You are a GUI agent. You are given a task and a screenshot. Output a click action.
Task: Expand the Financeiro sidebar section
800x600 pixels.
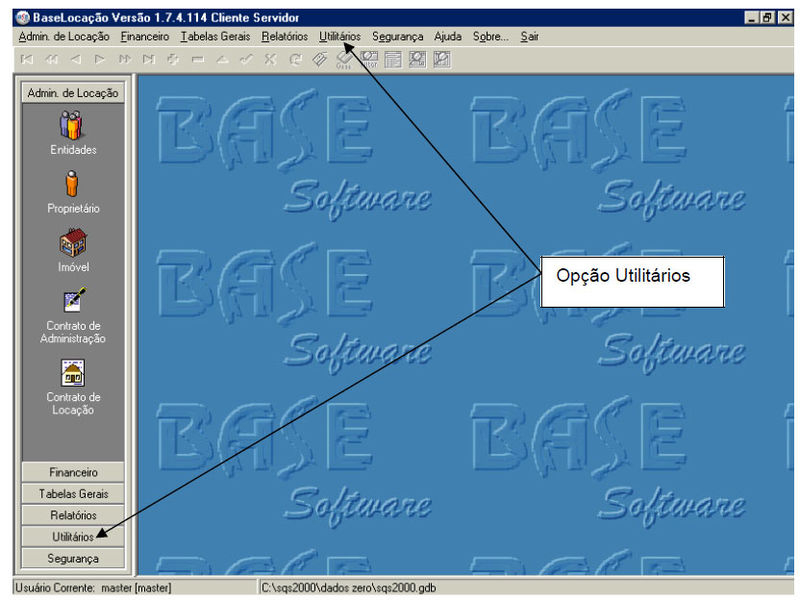pyautogui.click(x=73, y=472)
